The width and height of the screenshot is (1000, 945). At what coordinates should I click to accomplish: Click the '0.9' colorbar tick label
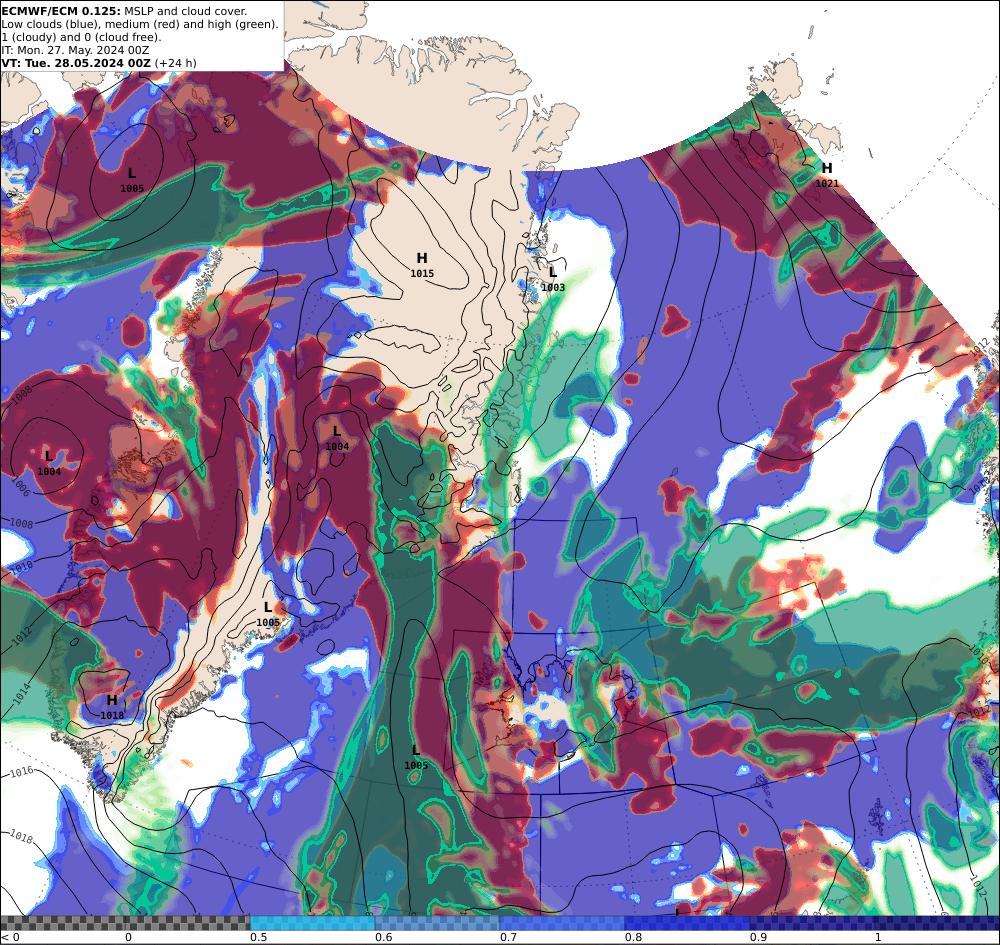[758, 937]
